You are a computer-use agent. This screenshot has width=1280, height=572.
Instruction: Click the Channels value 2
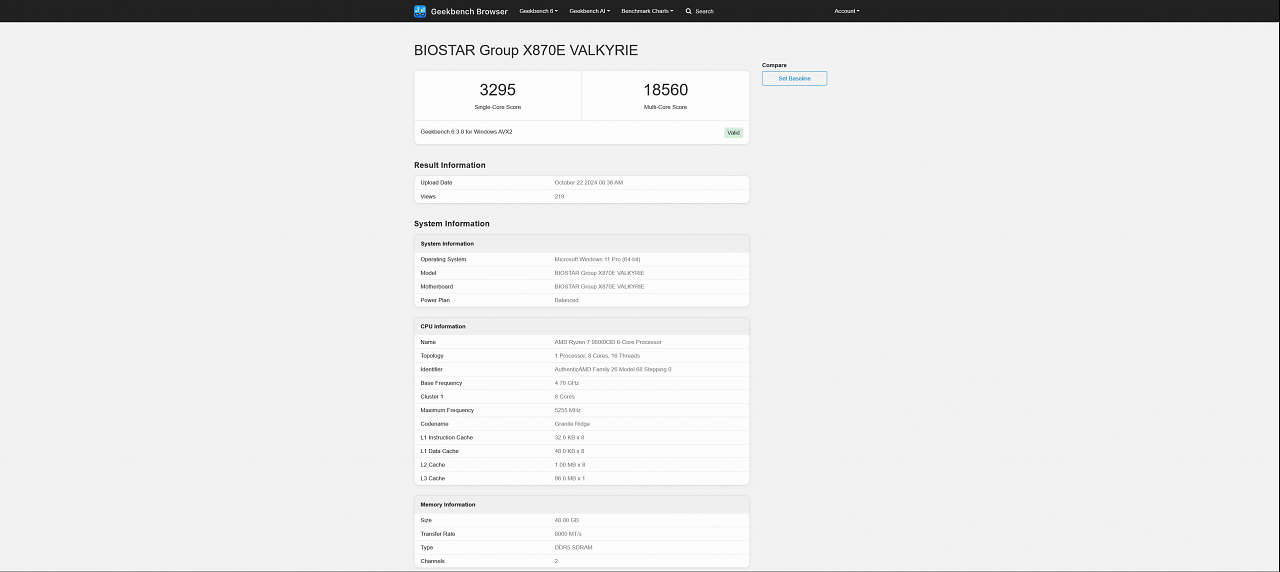[557, 561]
